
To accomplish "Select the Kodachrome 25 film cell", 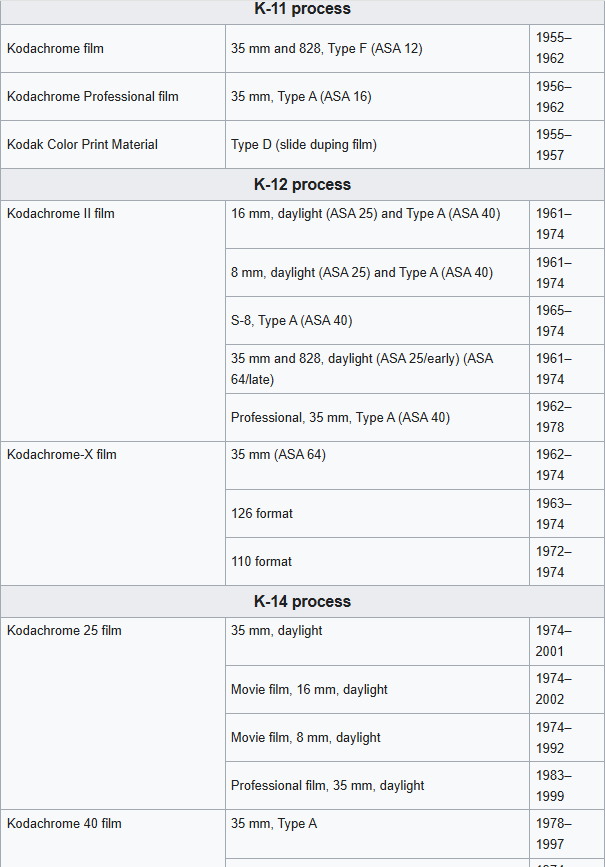I will 64,631.
